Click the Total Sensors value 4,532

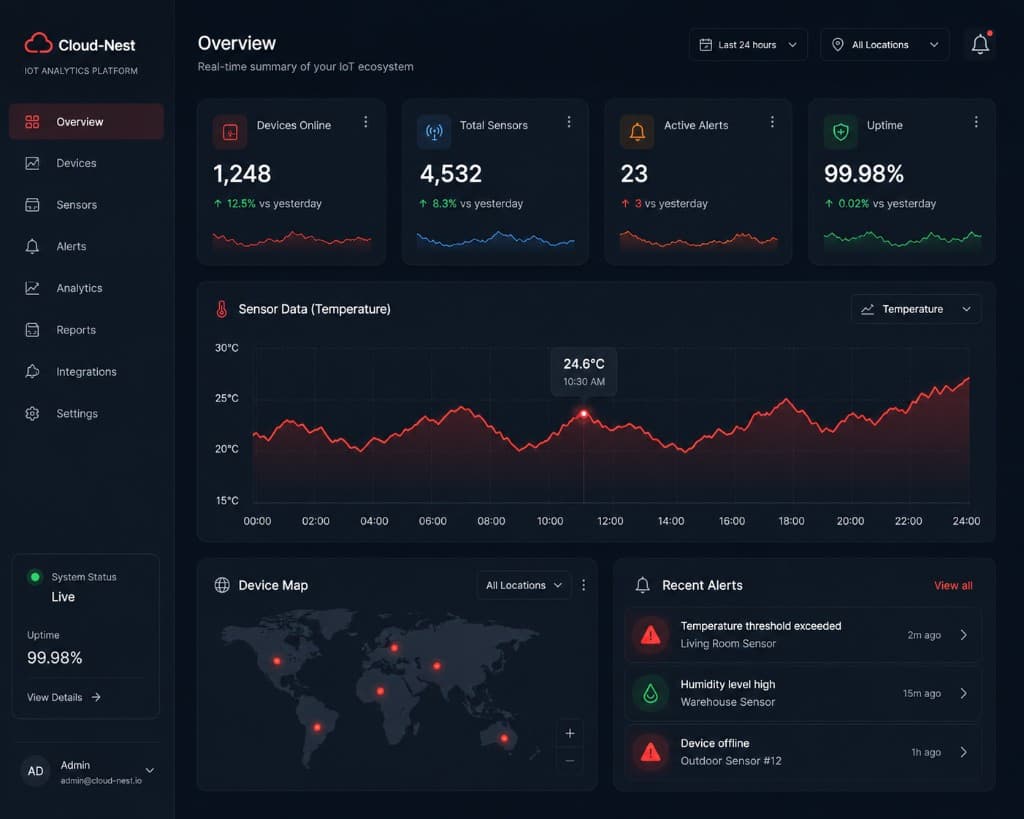click(451, 174)
